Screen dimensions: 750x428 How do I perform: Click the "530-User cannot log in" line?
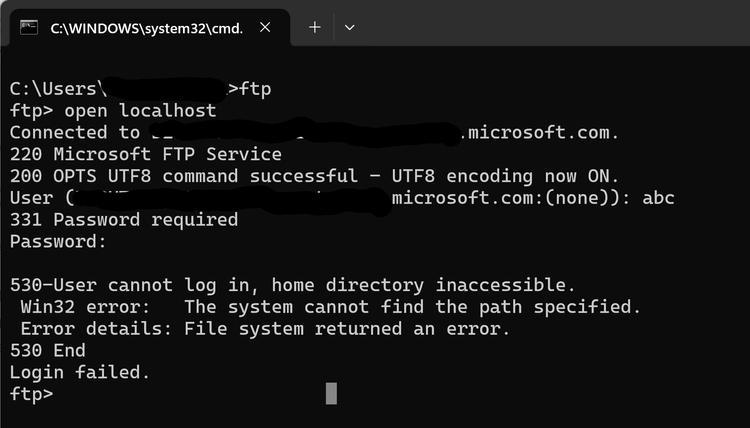[x=292, y=285]
